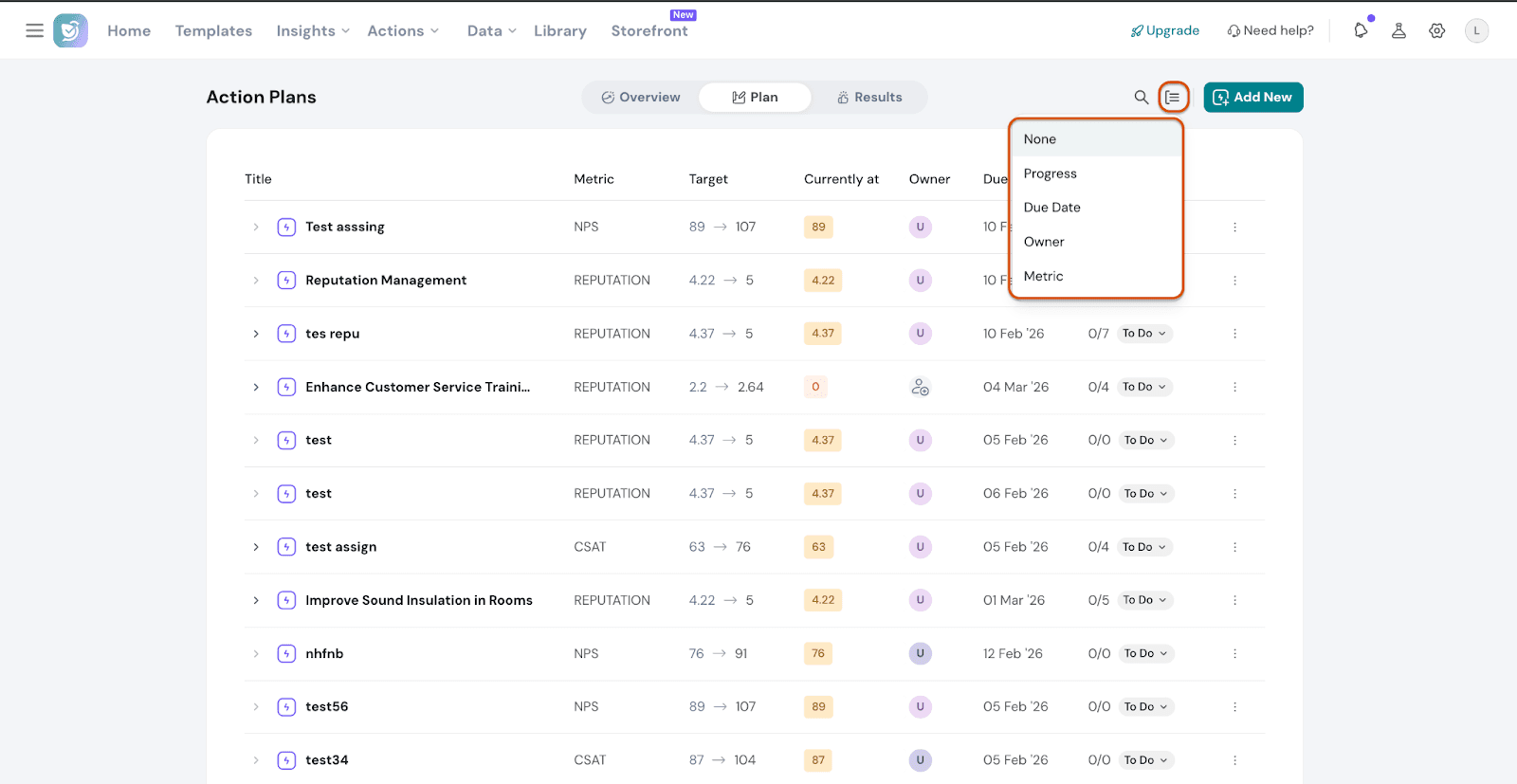
Task: Click the Upgrade link
Action: click(x=1164, y=30)
